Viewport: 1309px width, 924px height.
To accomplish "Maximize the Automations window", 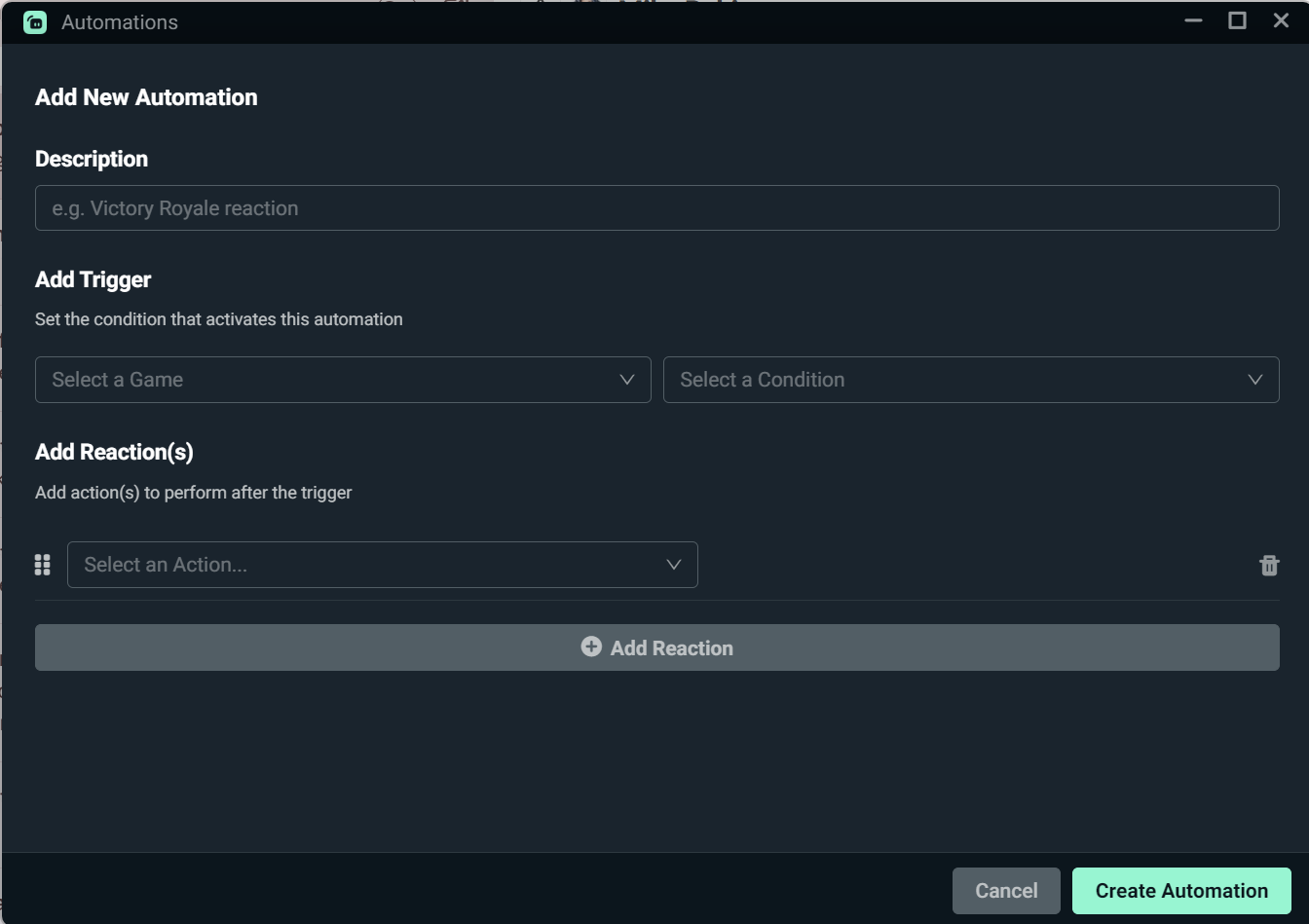I will coord(1237,20).
